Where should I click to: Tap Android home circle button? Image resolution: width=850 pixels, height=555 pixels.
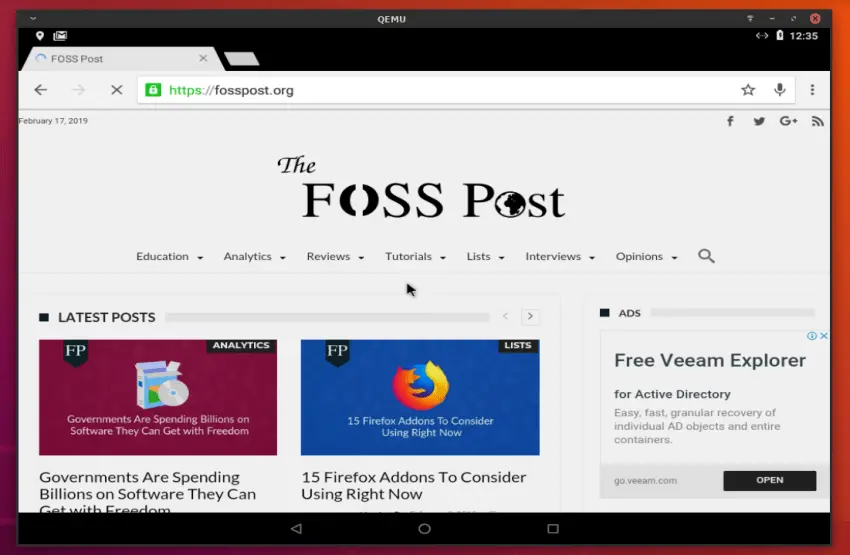tap(424, 528)
